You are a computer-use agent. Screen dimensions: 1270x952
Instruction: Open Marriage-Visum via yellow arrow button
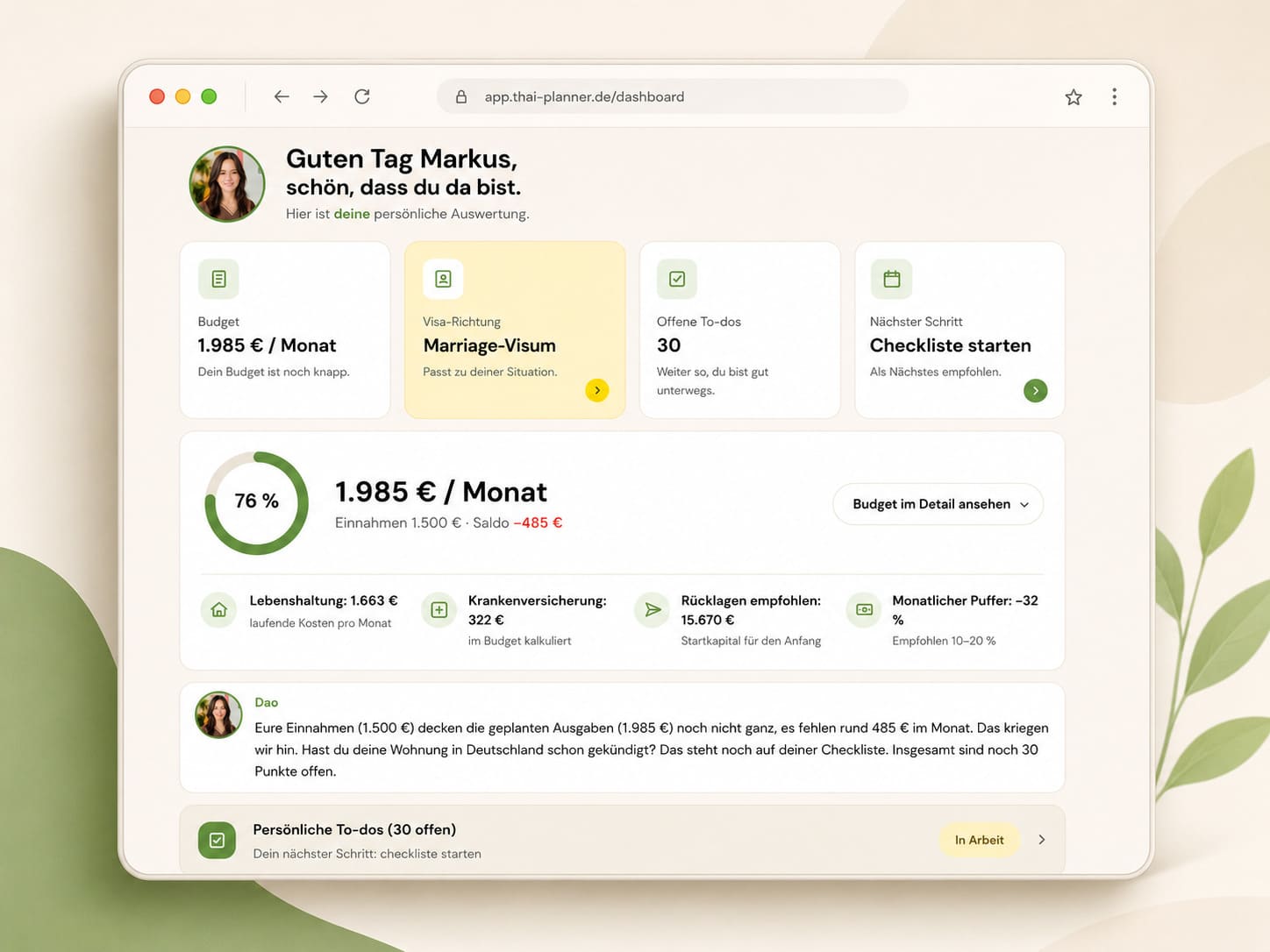[x=597, y=390]
